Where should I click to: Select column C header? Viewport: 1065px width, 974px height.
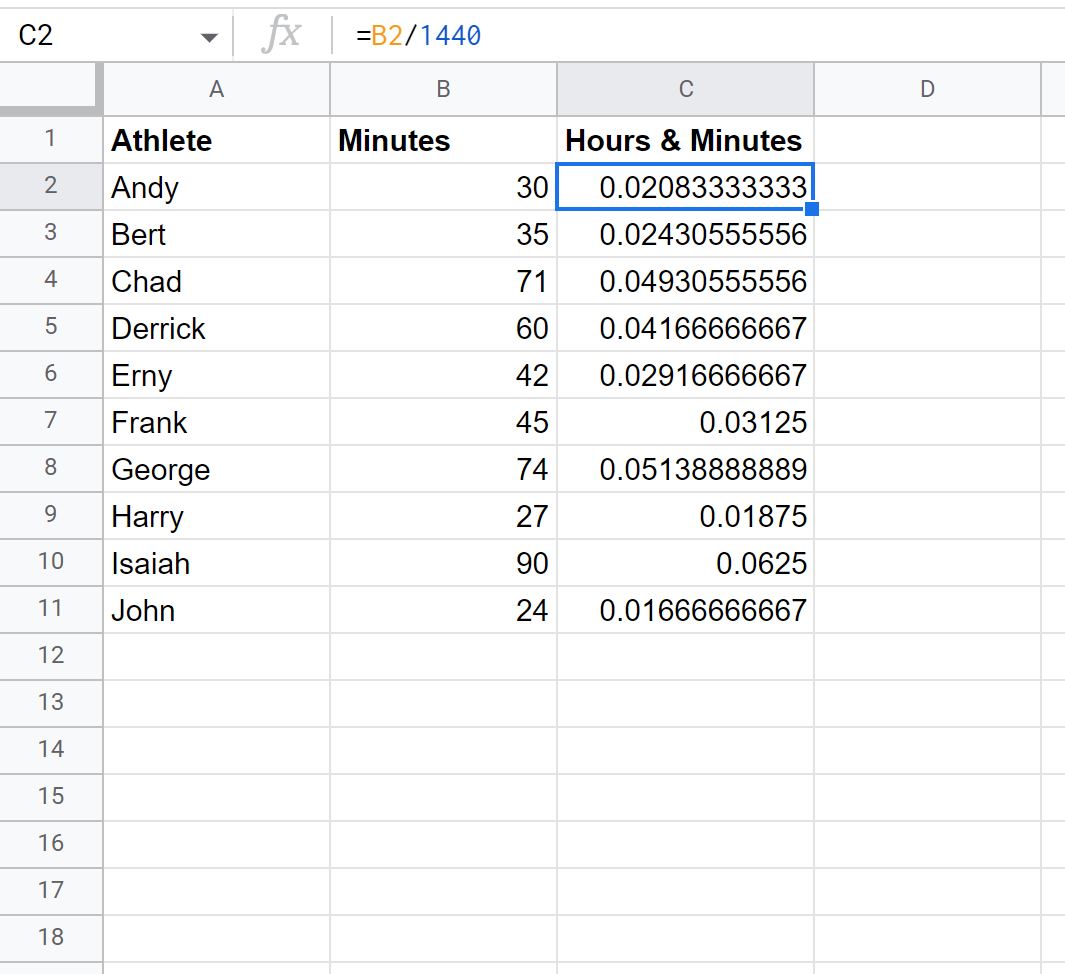(685, 89)
